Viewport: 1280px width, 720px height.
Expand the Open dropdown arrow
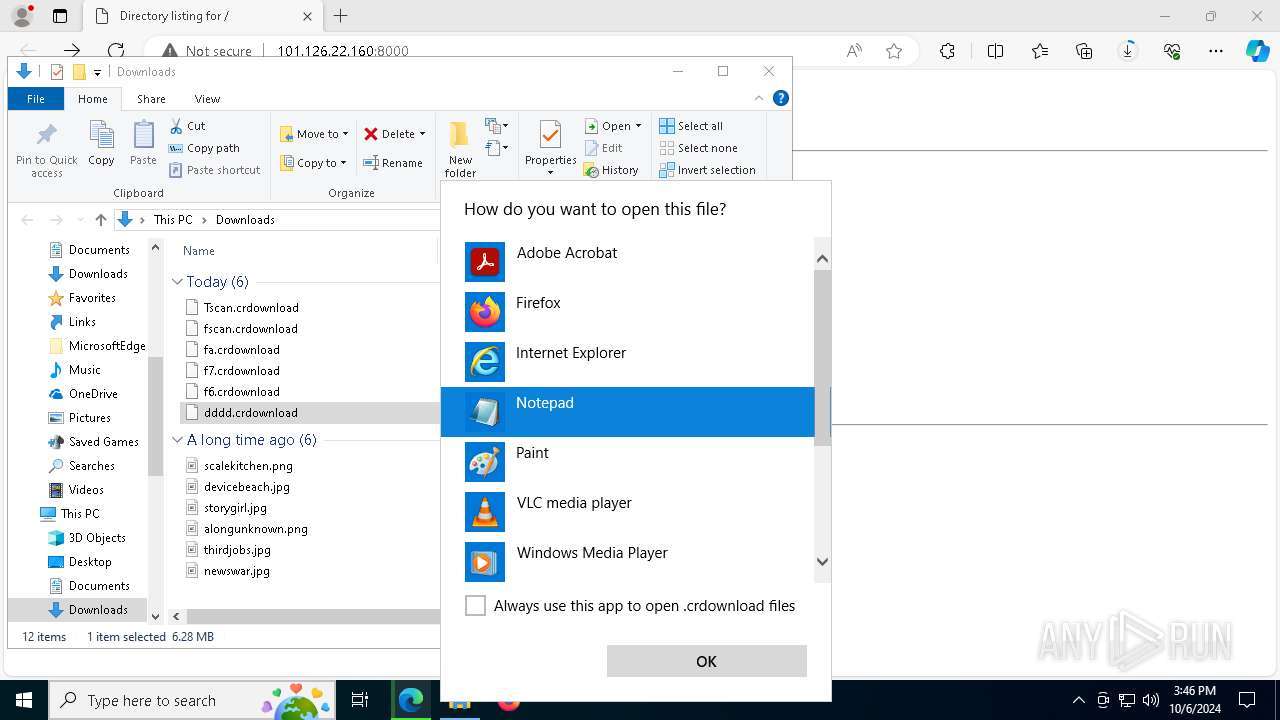638,126
